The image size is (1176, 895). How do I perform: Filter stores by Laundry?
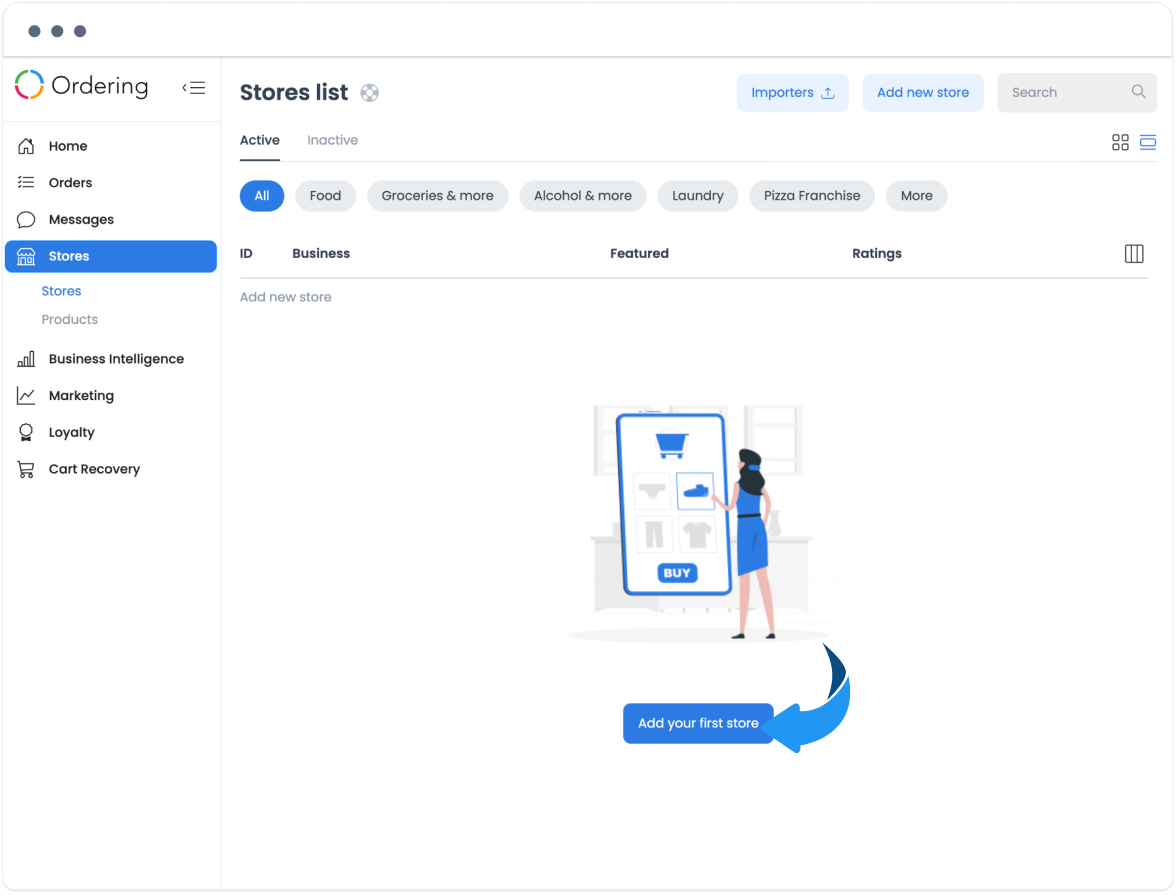[x=698, y=196]
